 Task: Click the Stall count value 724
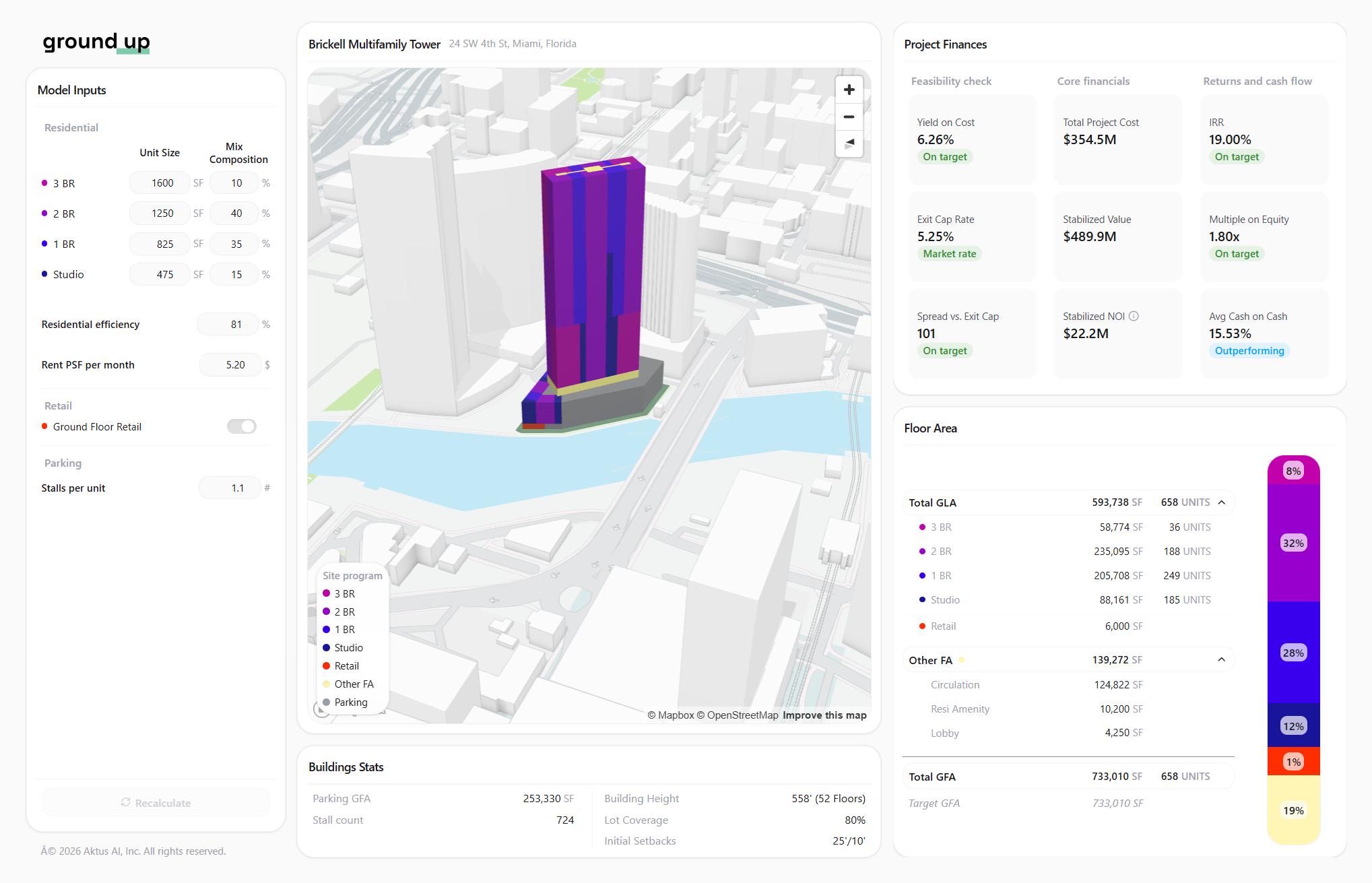[565, 820]
